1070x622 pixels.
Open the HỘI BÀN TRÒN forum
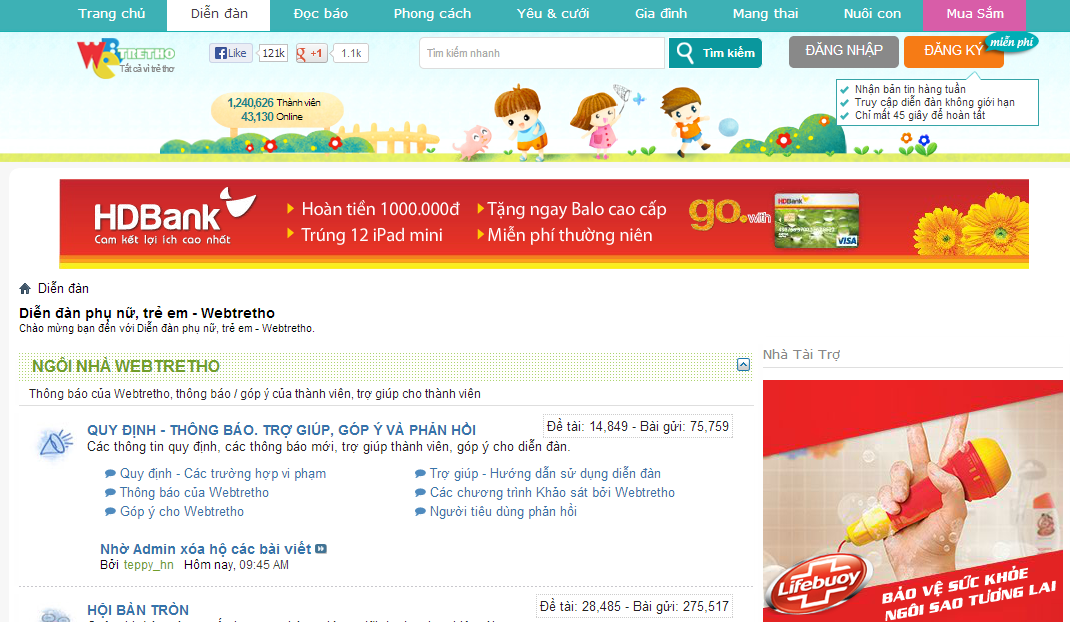pyautogui.click(x=138, y=610)
